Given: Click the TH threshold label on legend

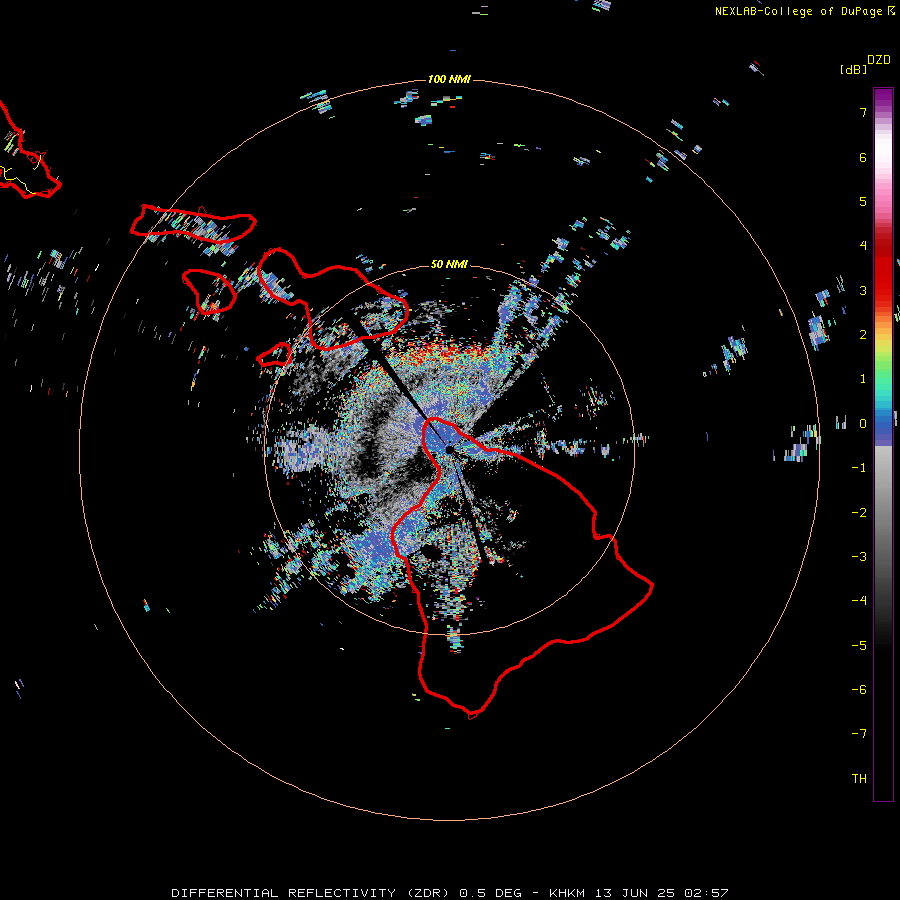Looking at the screenshot, I should 859,779.
